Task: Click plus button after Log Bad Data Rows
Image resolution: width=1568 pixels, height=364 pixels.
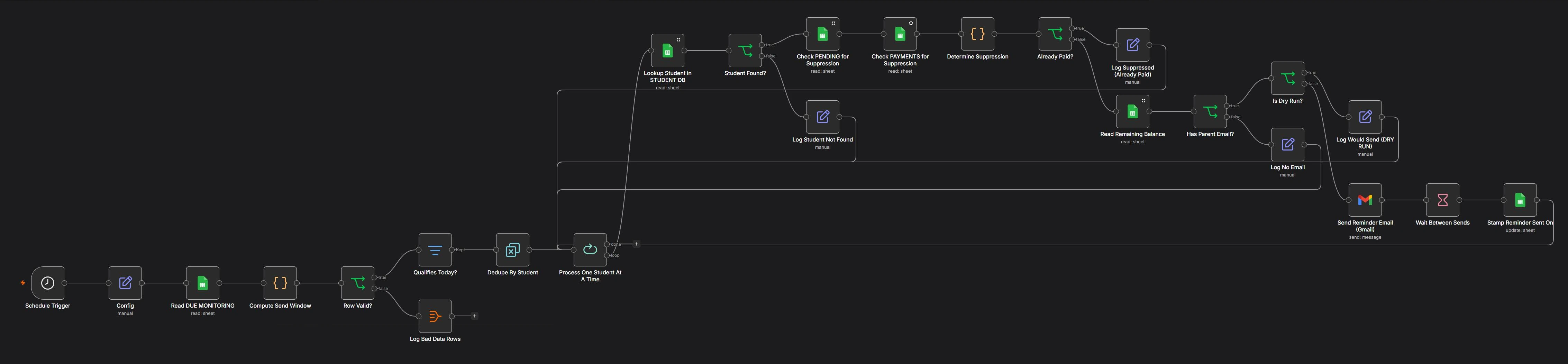Action: tap(475, 316)
